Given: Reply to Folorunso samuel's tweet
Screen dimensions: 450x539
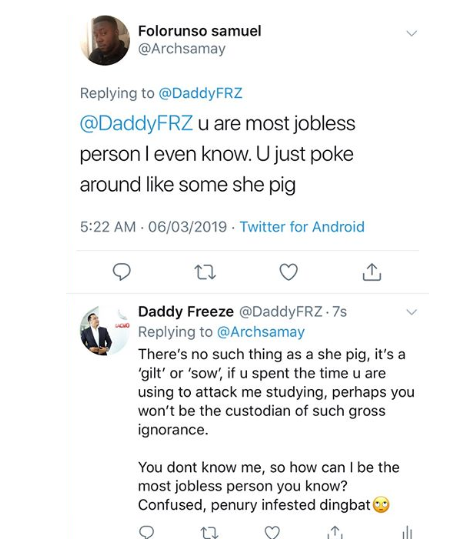Looking at the screenshot, I should pos(122,272).
